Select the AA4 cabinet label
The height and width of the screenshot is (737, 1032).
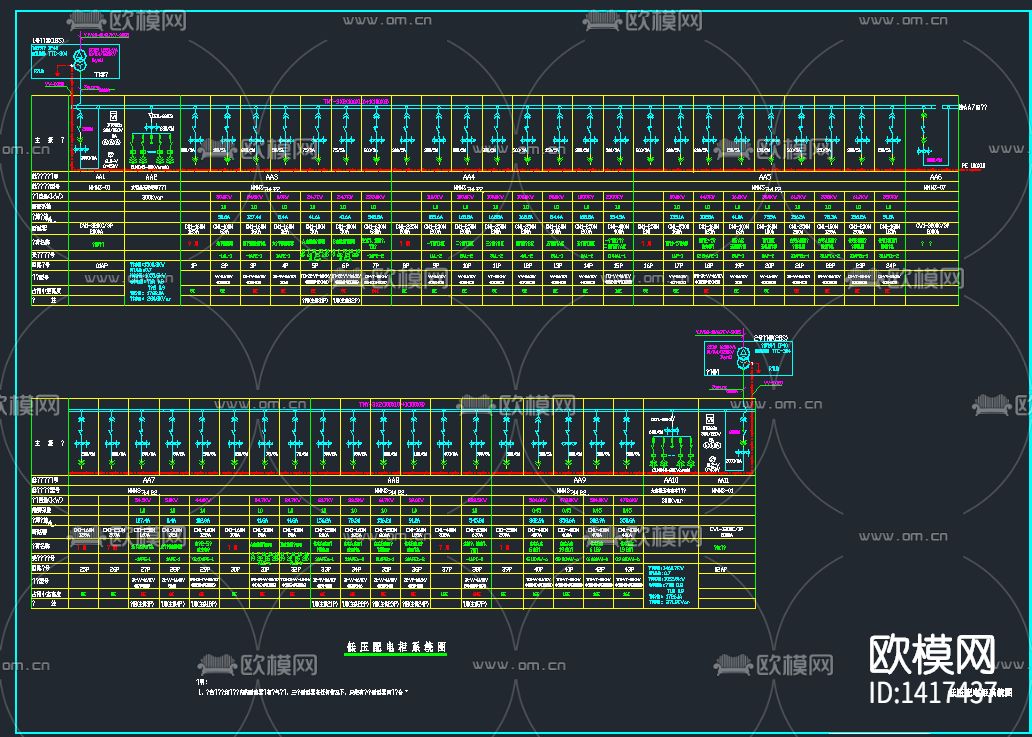pyautogui.click(x=468, y=176)
